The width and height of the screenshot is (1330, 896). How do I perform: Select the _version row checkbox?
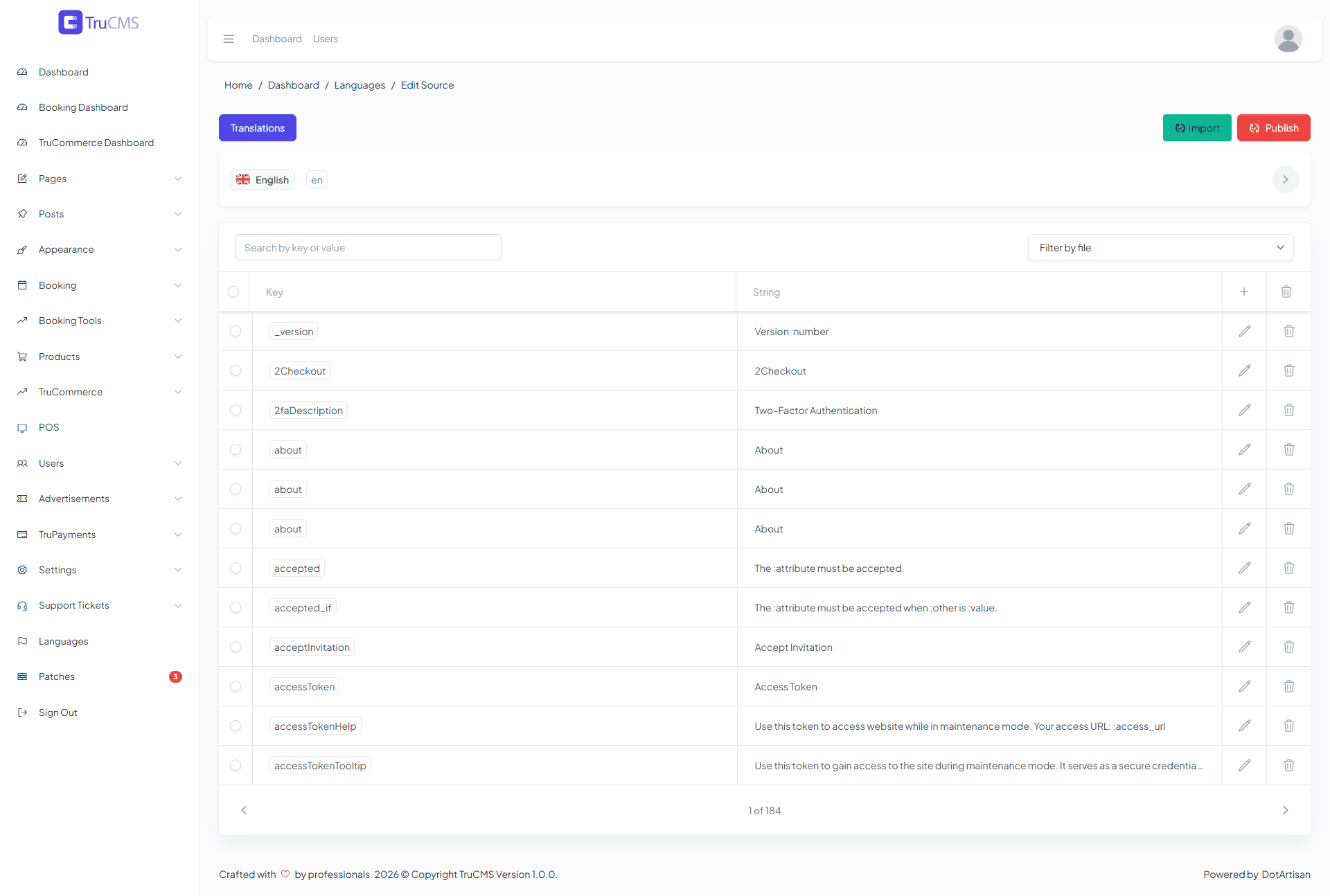coord(236,331)
